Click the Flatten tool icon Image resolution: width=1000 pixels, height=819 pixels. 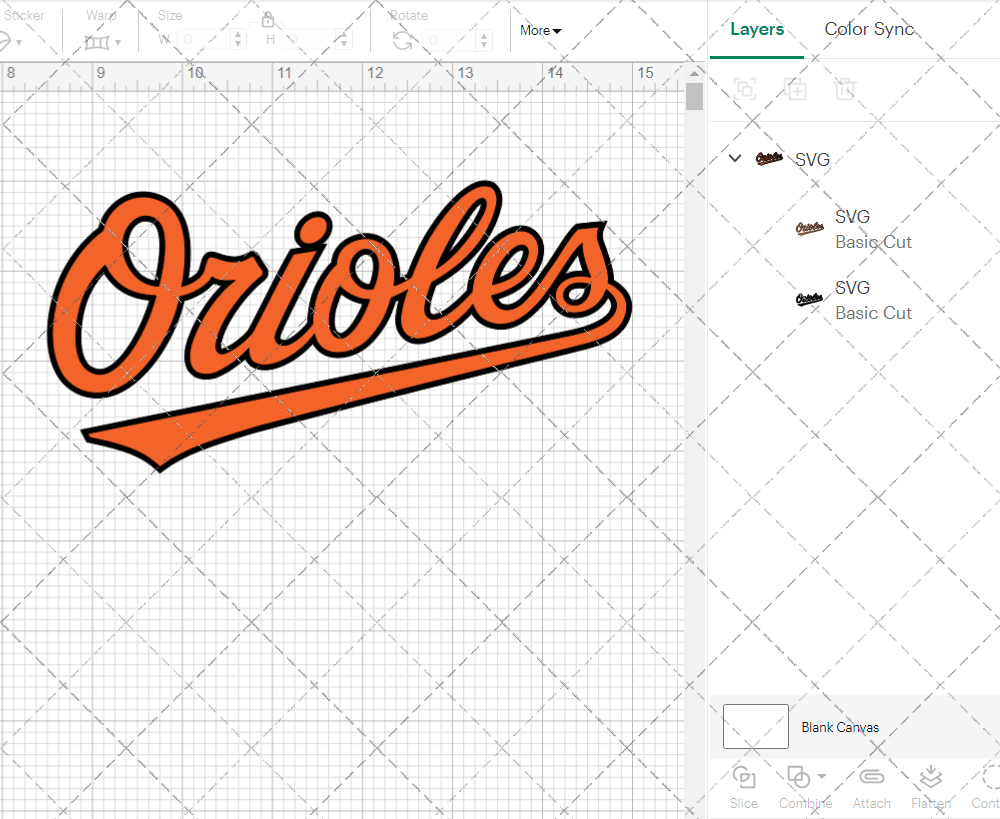(x=930, y=778)
